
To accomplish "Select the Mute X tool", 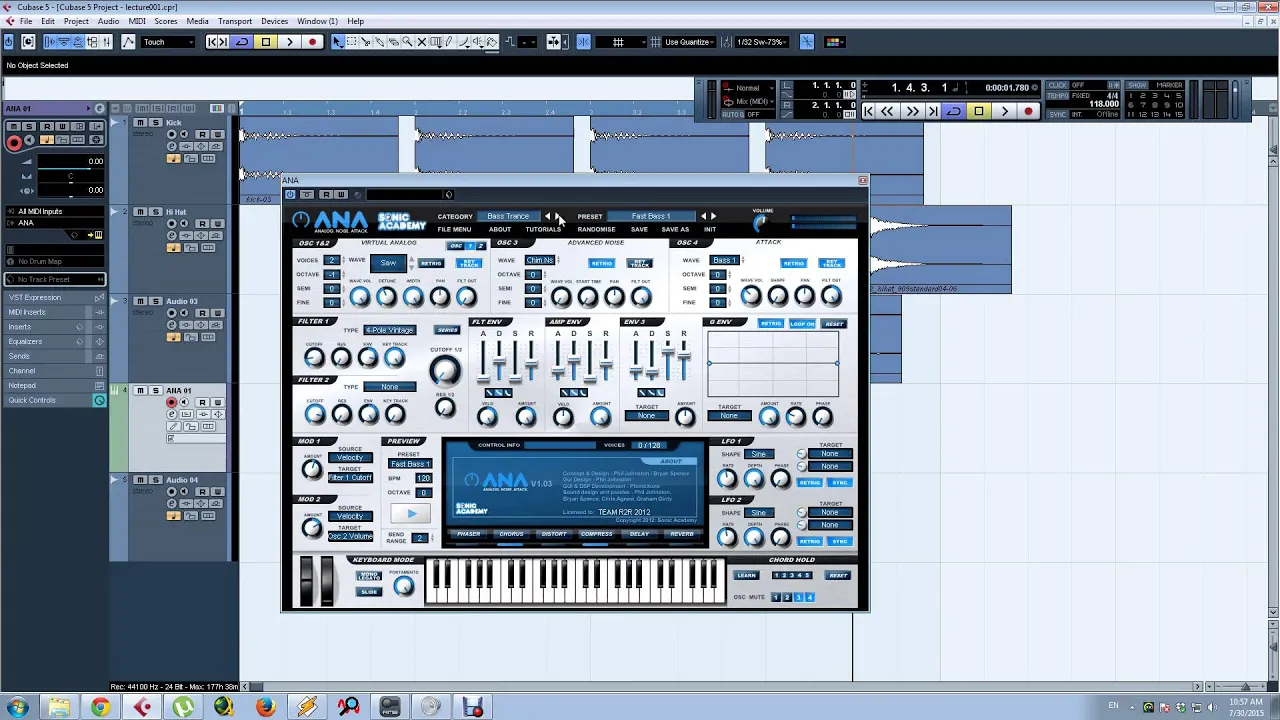I will 422,42.
